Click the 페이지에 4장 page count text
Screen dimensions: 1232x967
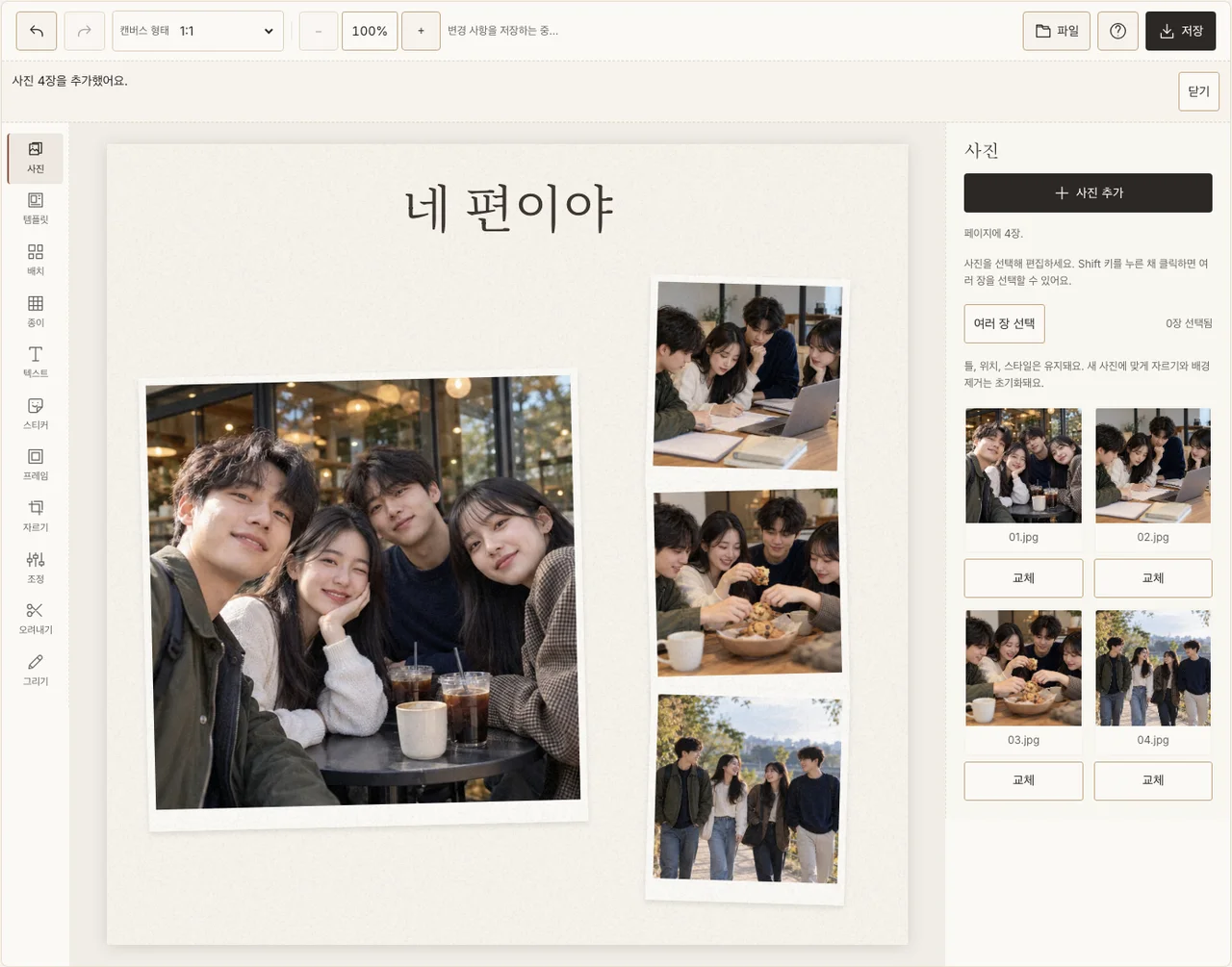coord(993,234)
